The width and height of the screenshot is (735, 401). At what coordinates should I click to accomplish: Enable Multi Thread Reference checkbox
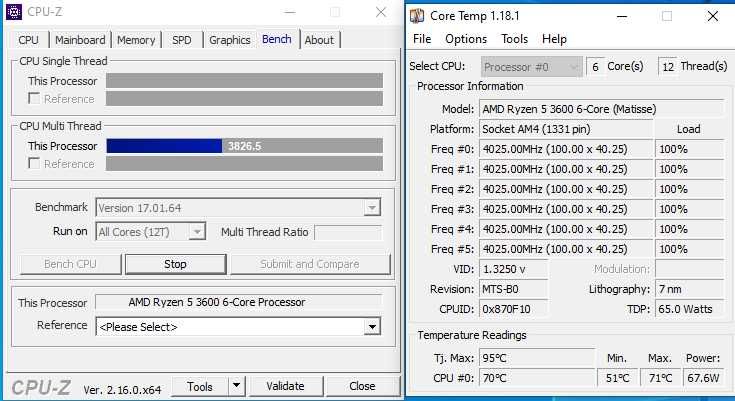34,163
